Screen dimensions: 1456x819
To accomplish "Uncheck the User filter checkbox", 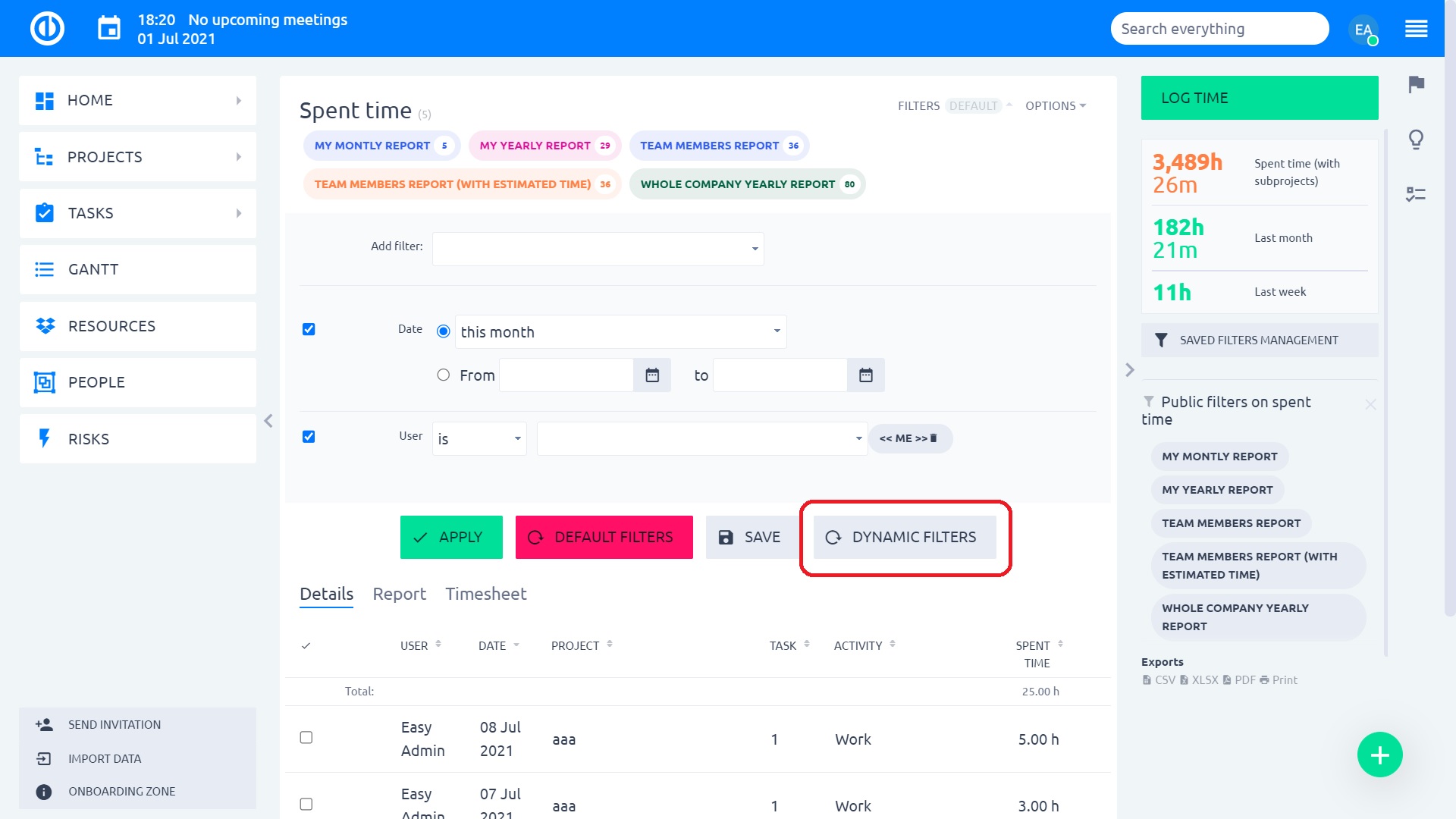I will click(309, 437).
